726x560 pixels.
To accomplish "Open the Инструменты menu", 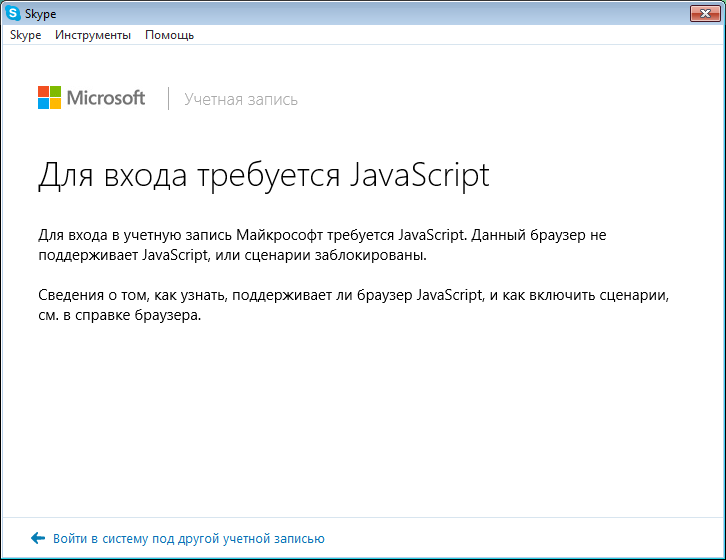I will coord(93,35).
